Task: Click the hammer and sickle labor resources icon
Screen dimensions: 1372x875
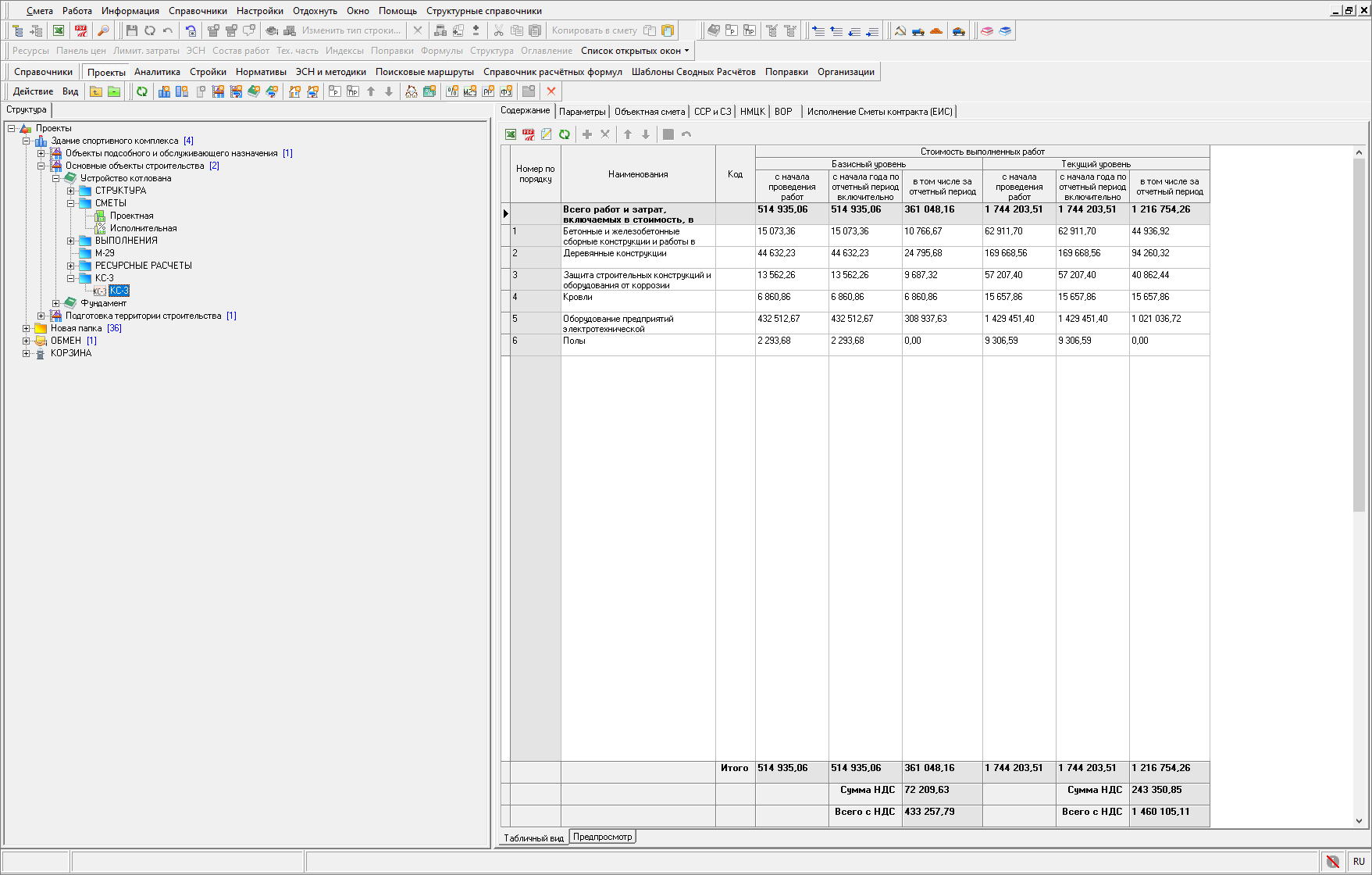Action: pos(900,30)
